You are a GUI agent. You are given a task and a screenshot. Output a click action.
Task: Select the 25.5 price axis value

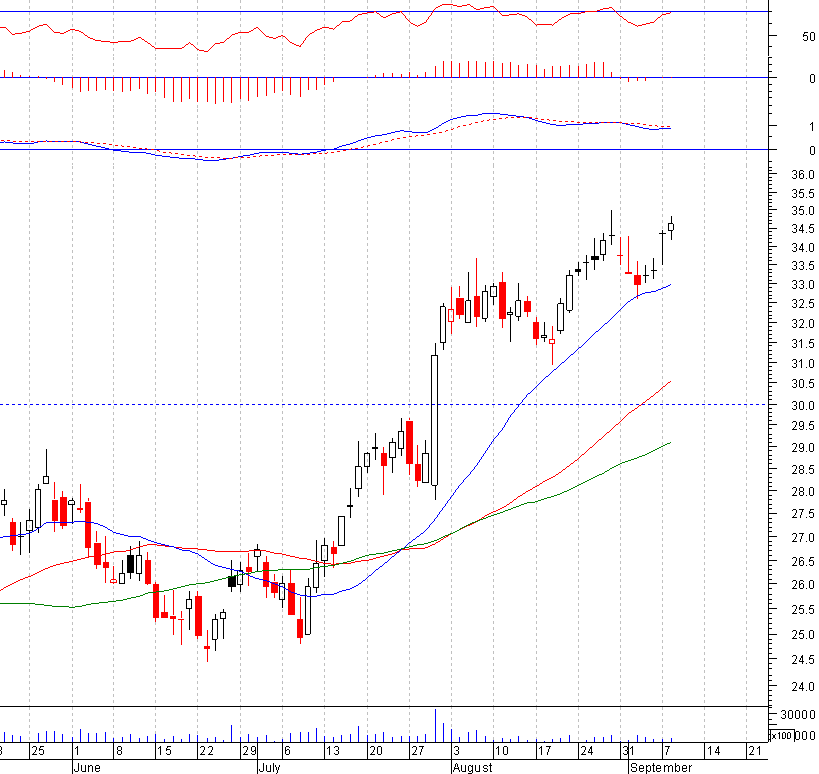[x=803, y=610]
